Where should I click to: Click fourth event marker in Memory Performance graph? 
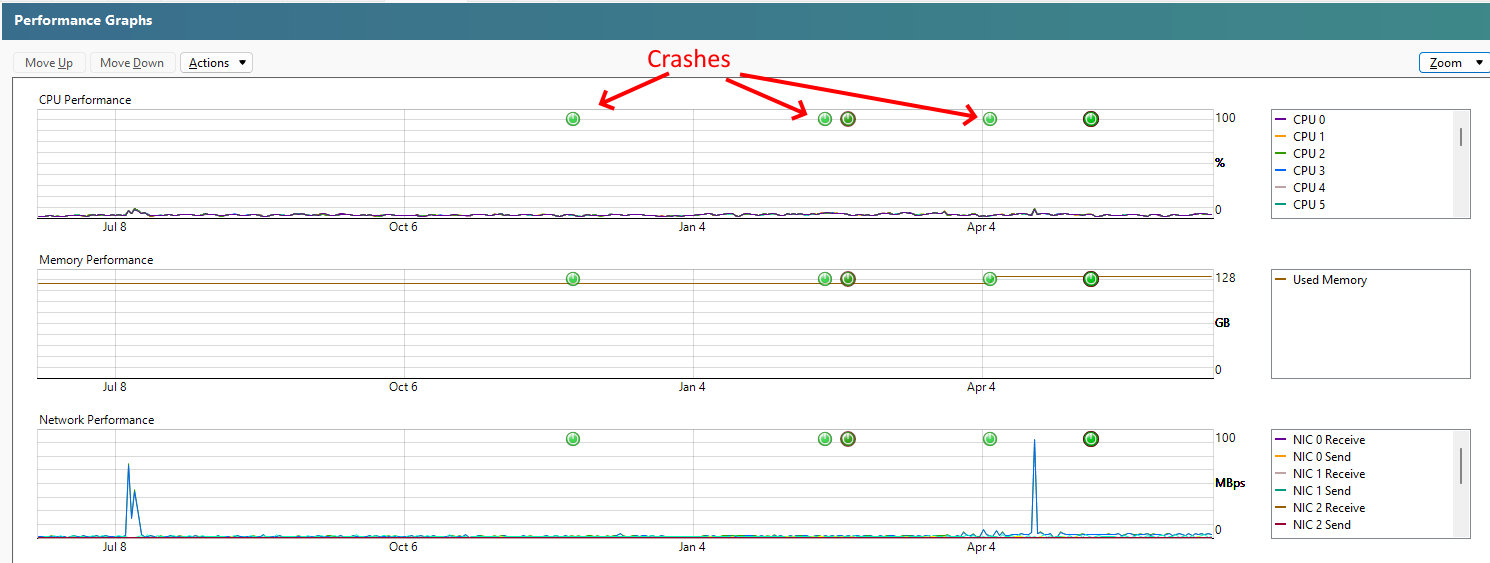pyautogui.click(x=990, y=279)
